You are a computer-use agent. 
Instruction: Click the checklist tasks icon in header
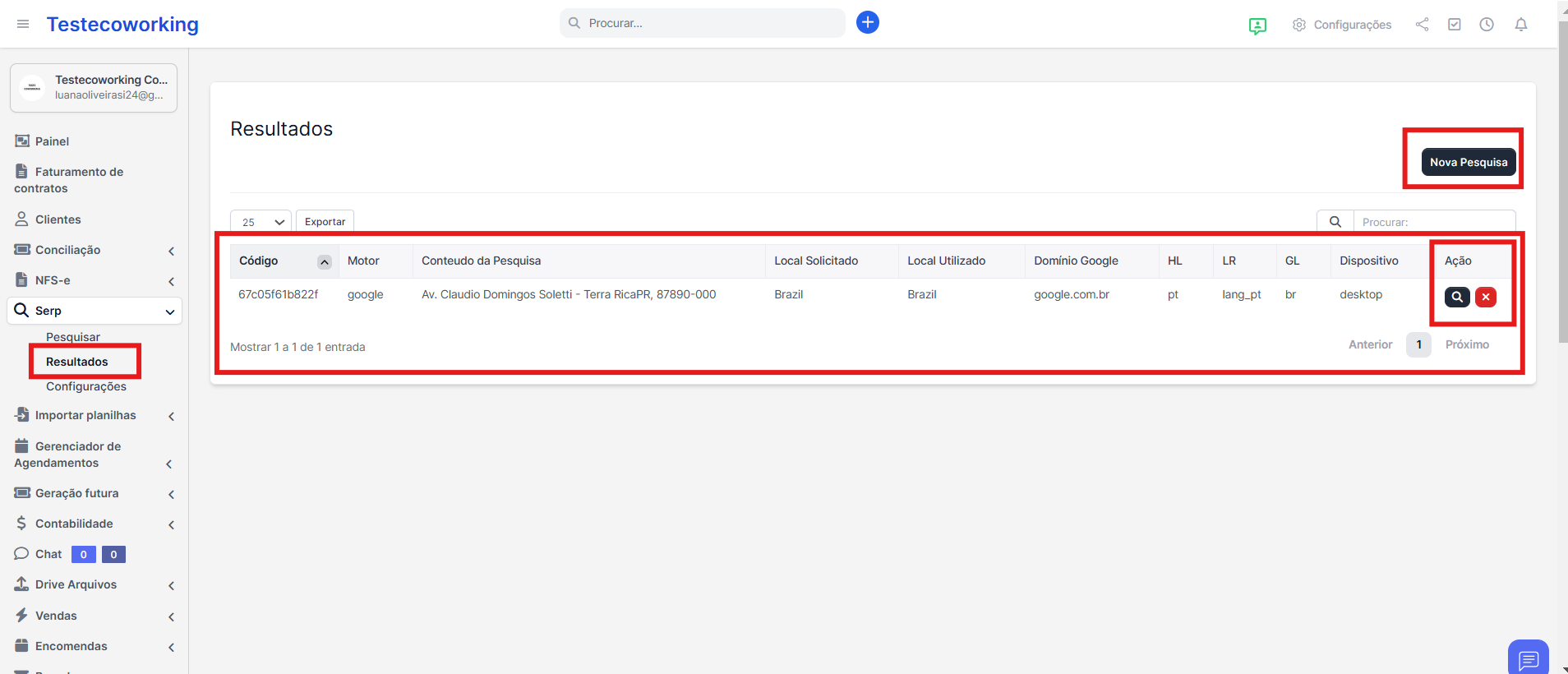pos(1454,25)
